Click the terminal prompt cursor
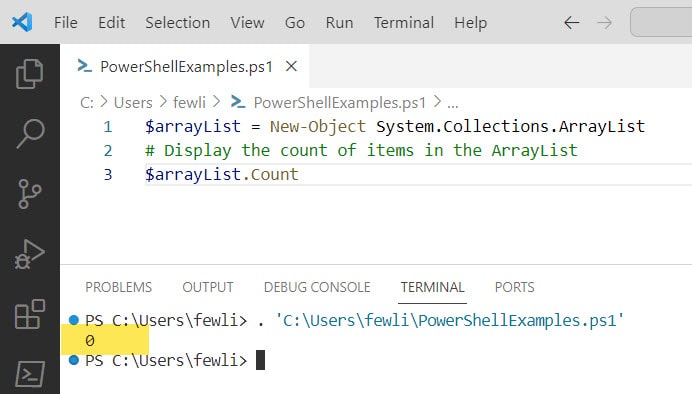Image resolution: width=692 pixels, height=394 pixels. [260, 360]
